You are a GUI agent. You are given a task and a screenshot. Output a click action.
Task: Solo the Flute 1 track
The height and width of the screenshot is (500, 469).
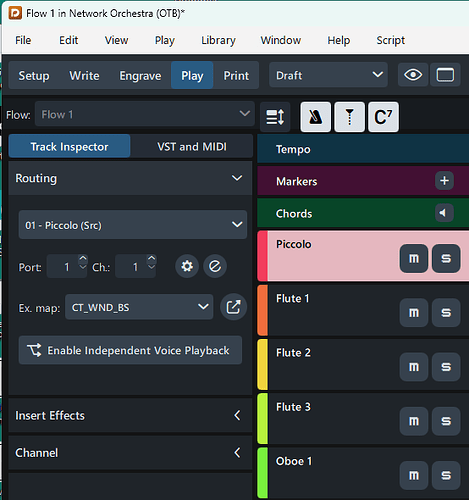pyautogui.click(x=446, y=313)
